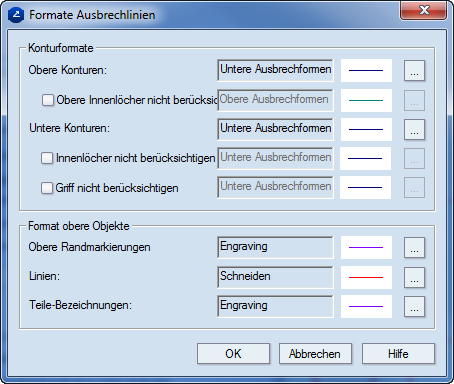Click the Untere Konturen format field

tap(275, 129)
